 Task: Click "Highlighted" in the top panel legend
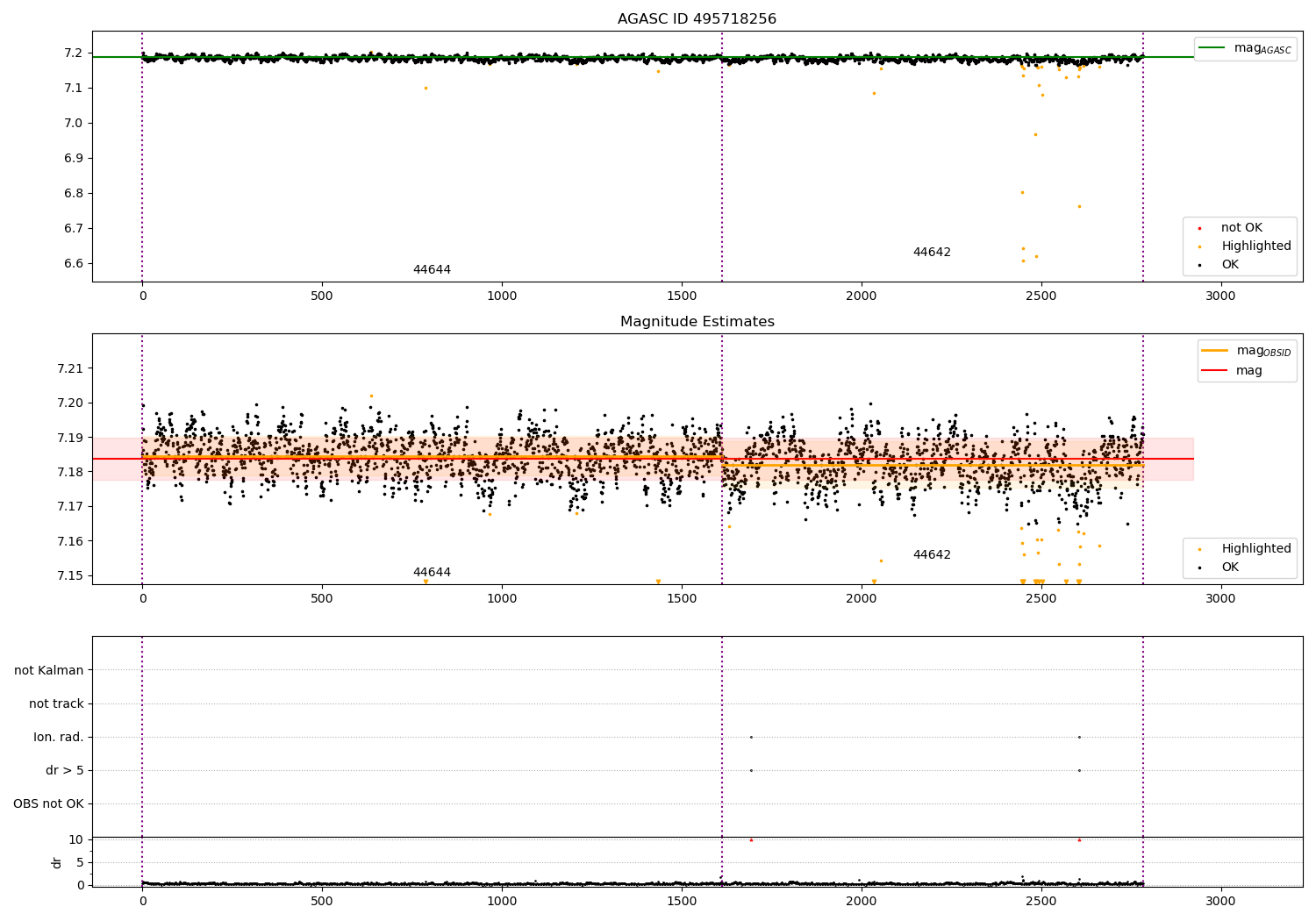pos(1256,246)
